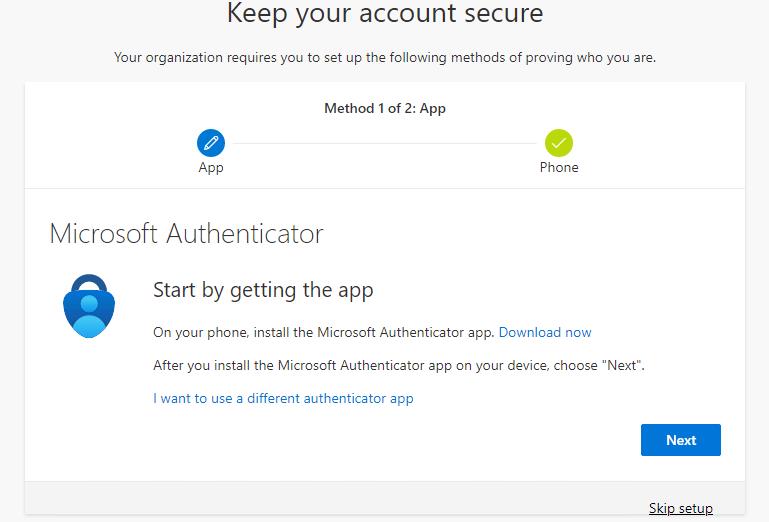Click the "Microsoft Authenticator" section heading

(x=186, y=234)
